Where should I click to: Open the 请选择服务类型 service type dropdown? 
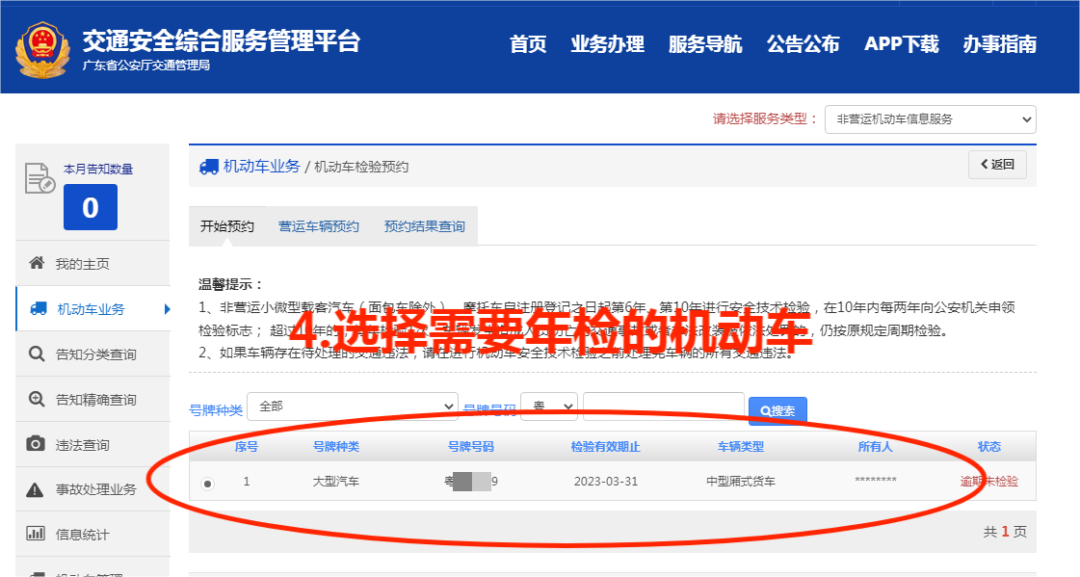930,119
